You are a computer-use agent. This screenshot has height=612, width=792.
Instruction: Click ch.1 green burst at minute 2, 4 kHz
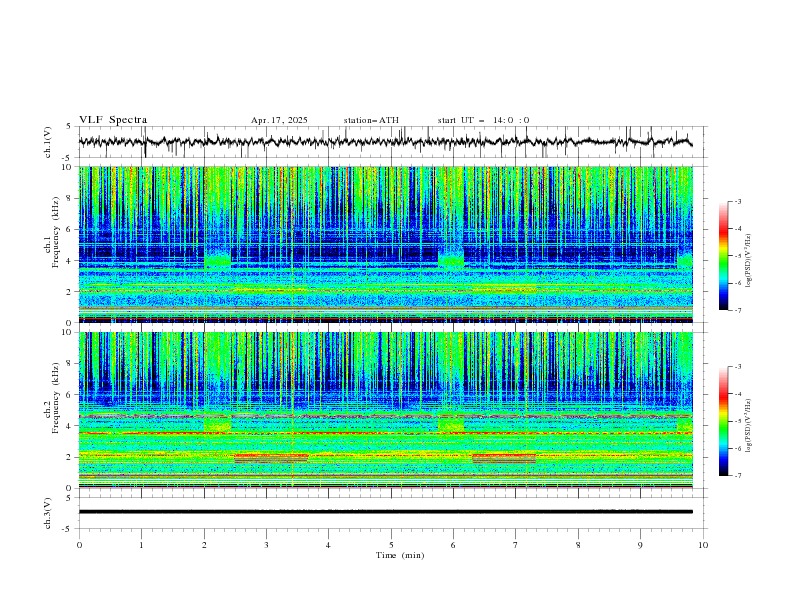coord(218,261)
